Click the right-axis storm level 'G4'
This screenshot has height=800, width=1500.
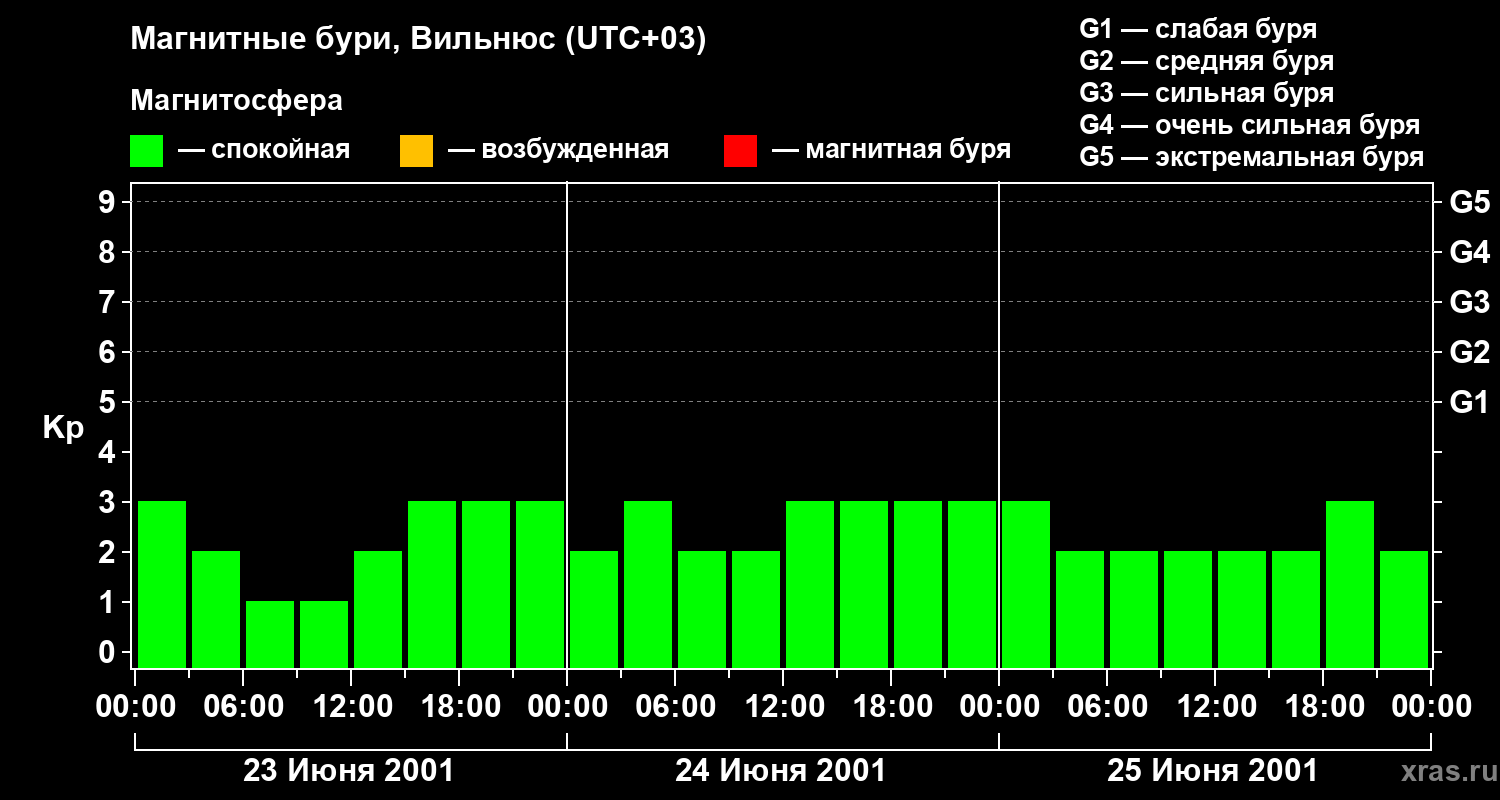click(x=1469, y=252)
